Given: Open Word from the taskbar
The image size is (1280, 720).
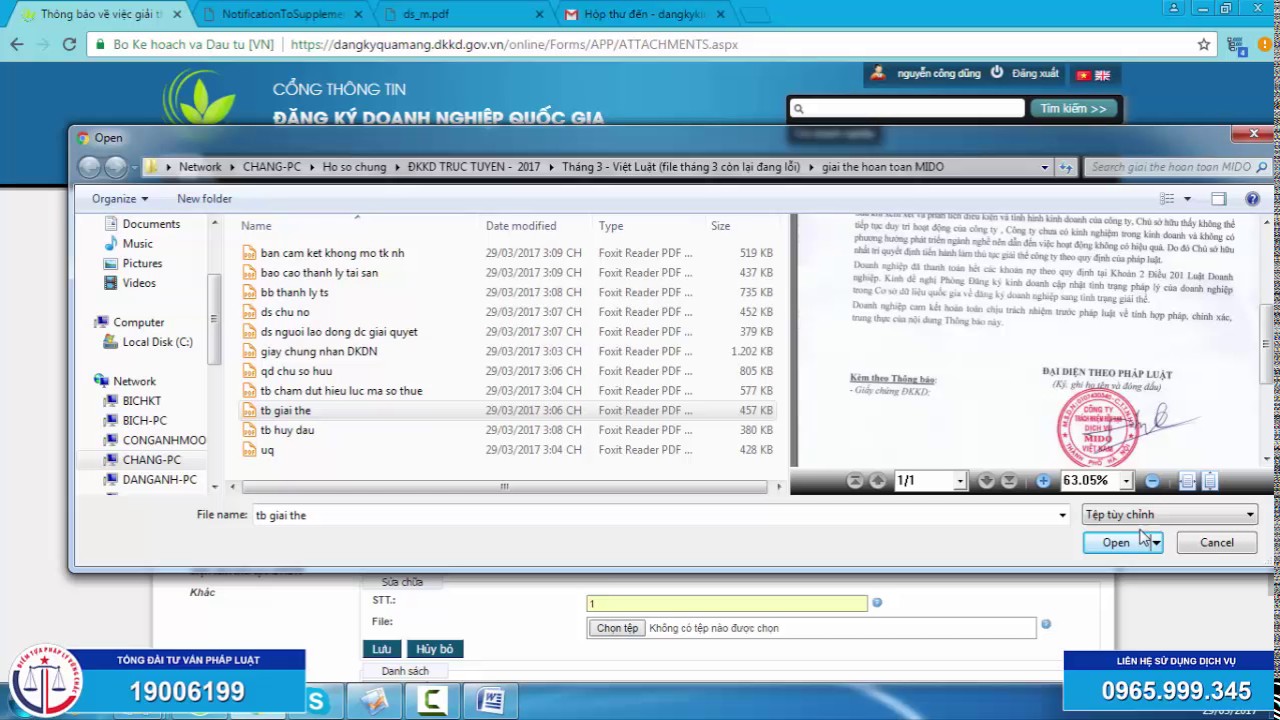Looking at the screenshot, I should coord(490,701).
